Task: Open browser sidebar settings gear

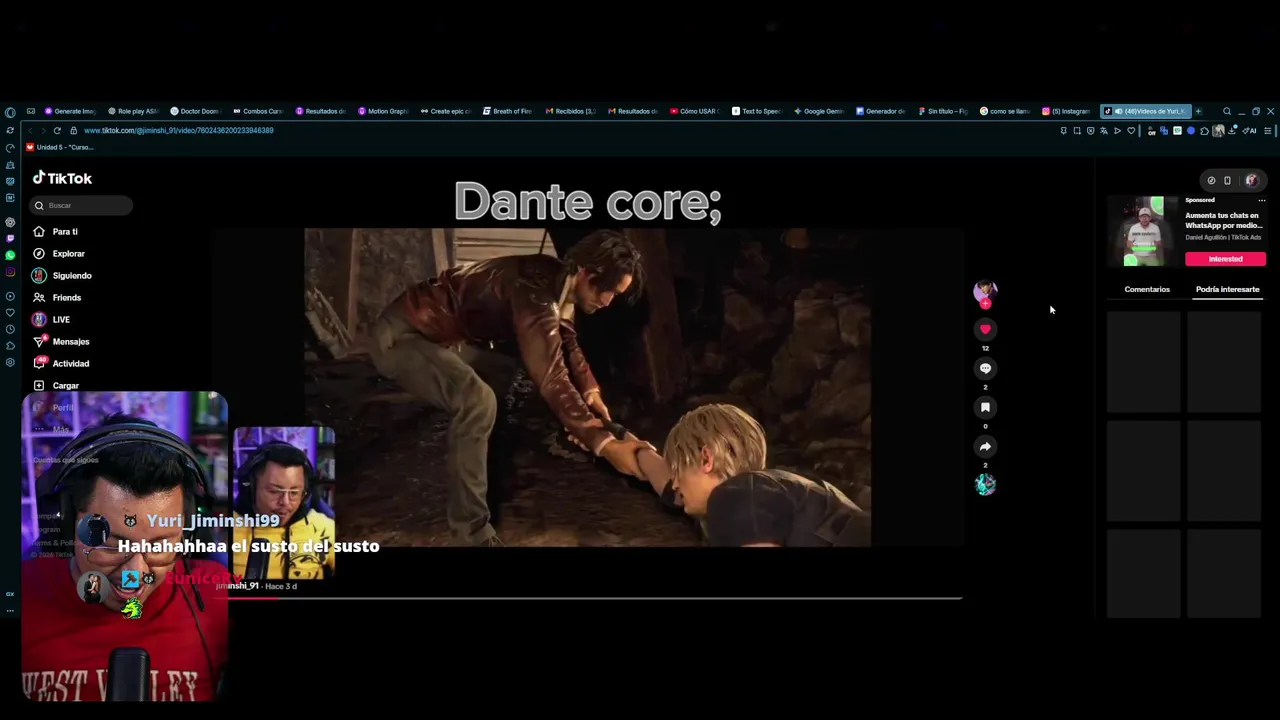Action: [10, 362]
